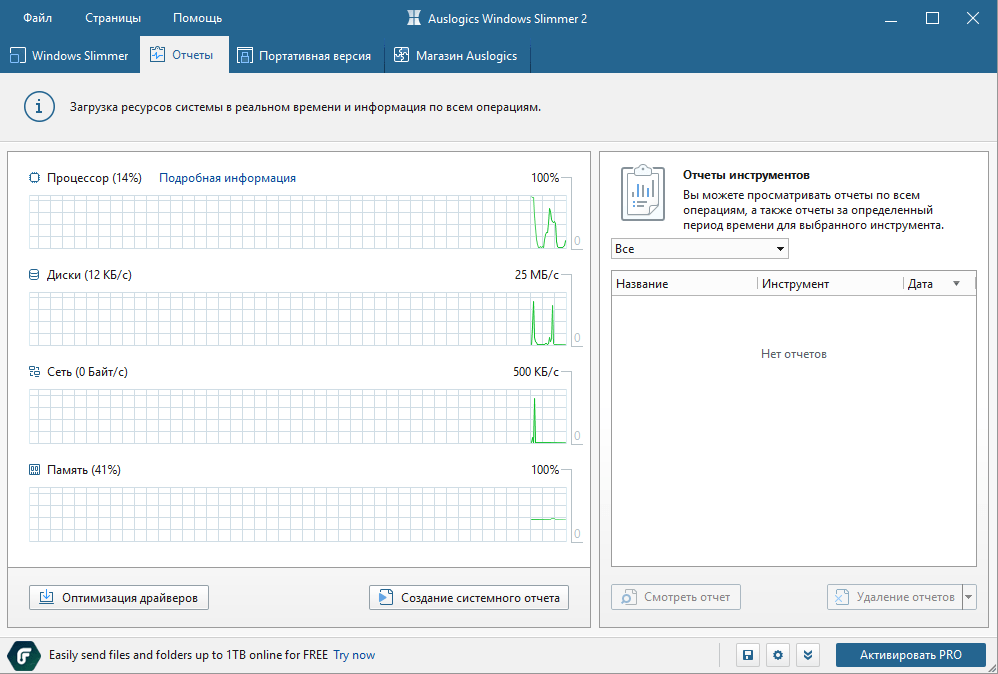Sort reports by Название column

(684, 284)
